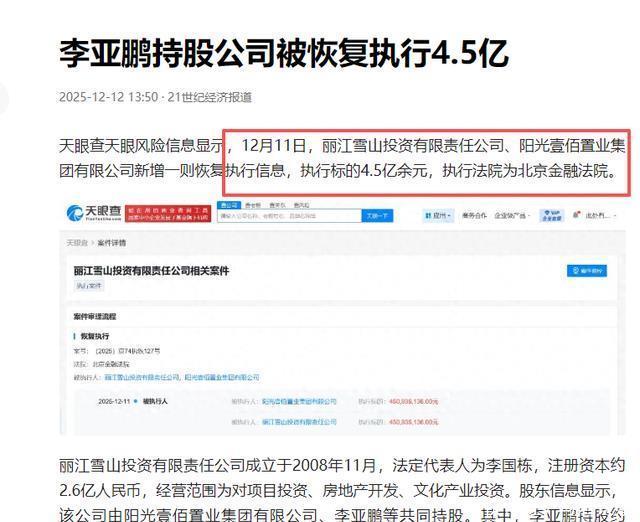The height and width of the screenshot is (522, 640).
Task: Click the blue button in case header
Action: 587,270
